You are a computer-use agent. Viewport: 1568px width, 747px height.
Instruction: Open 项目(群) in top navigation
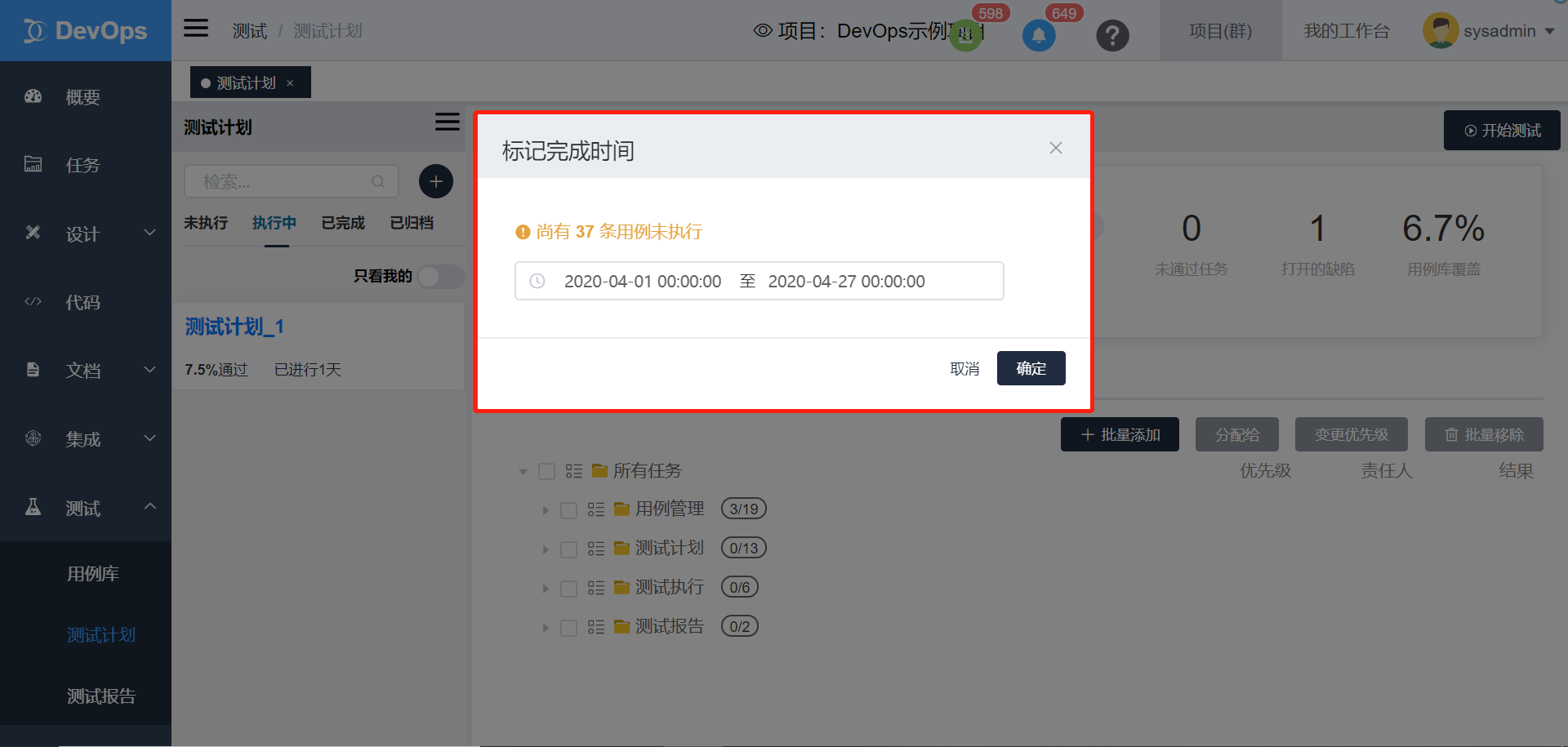(x=1220, y=31)
